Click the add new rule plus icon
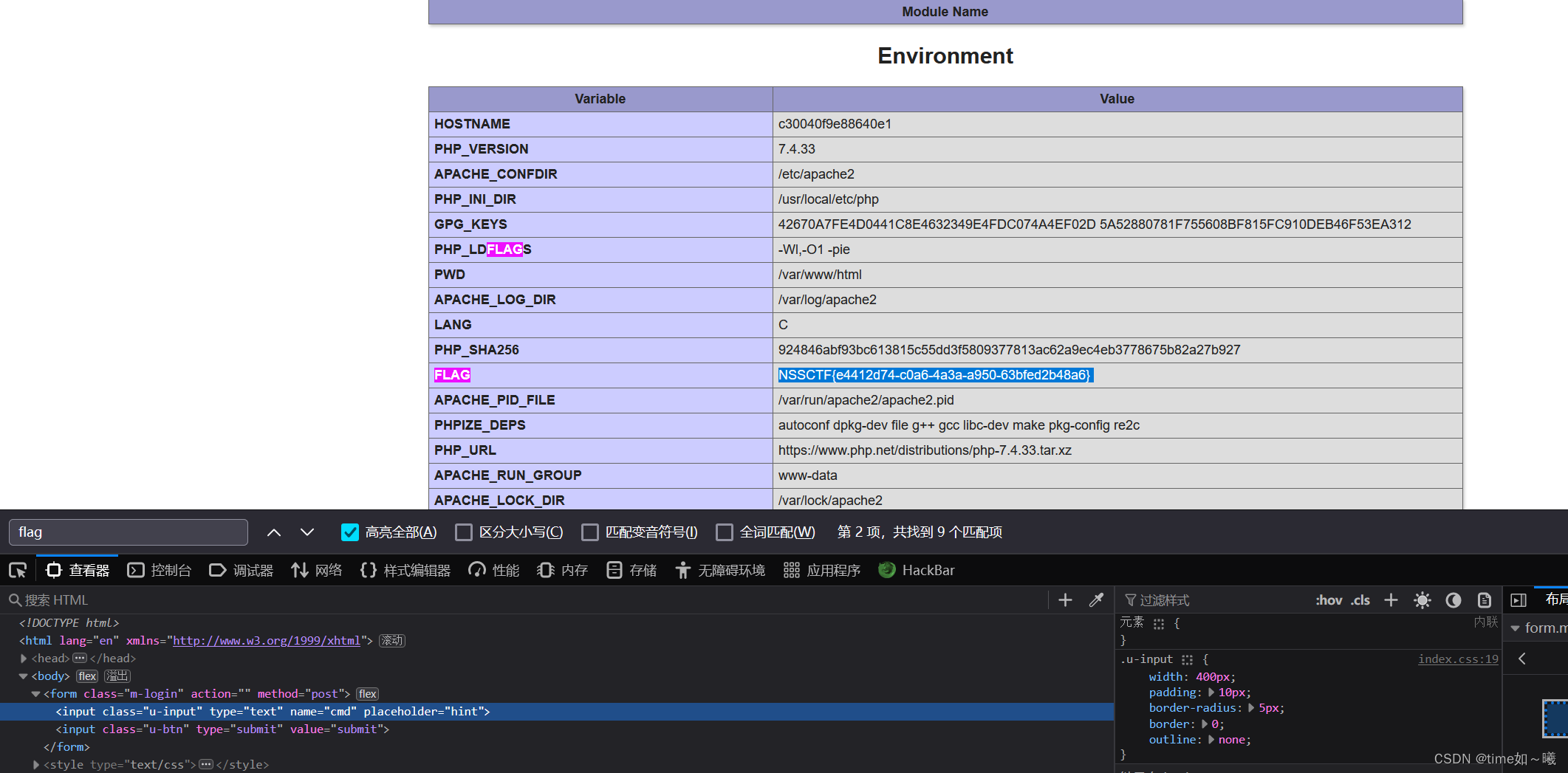The width and height of the screenshot is (1568, 773). click(1391, 600)
